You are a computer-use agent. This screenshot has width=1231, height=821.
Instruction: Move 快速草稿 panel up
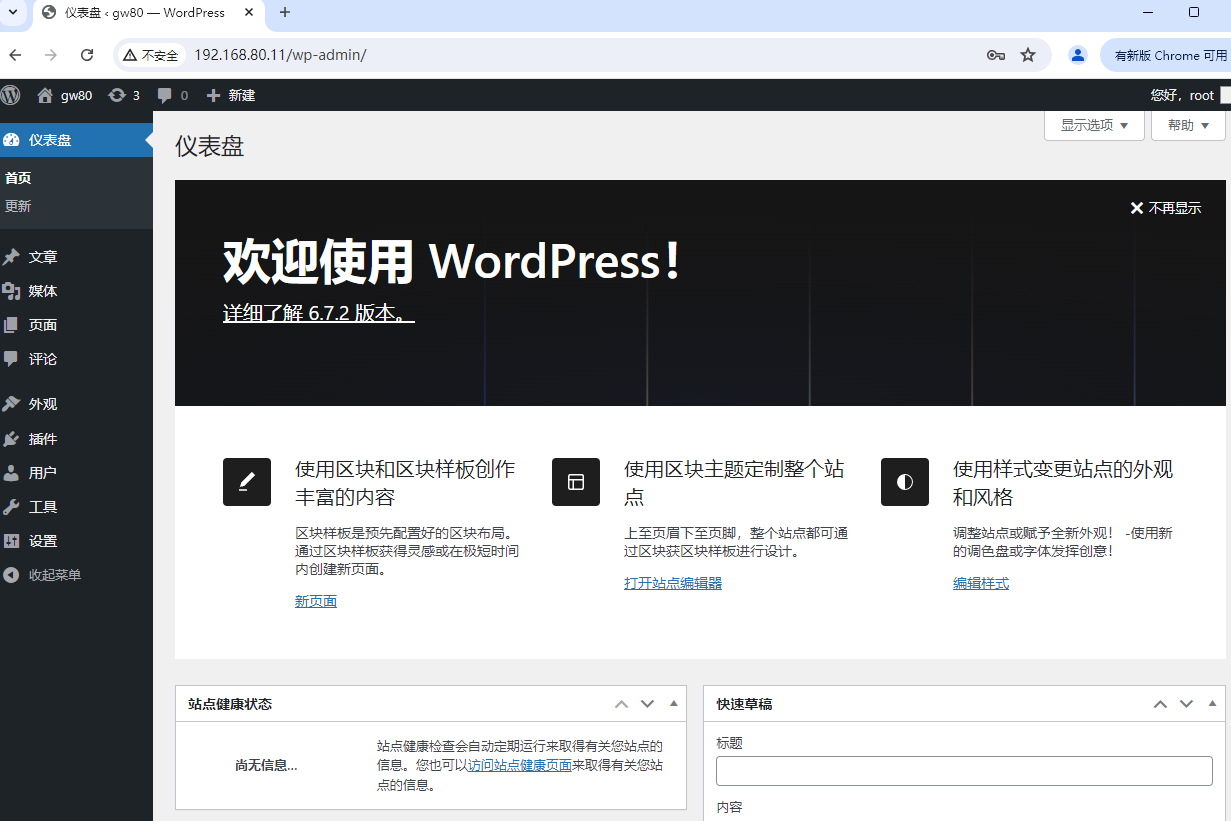[1161, 704]
